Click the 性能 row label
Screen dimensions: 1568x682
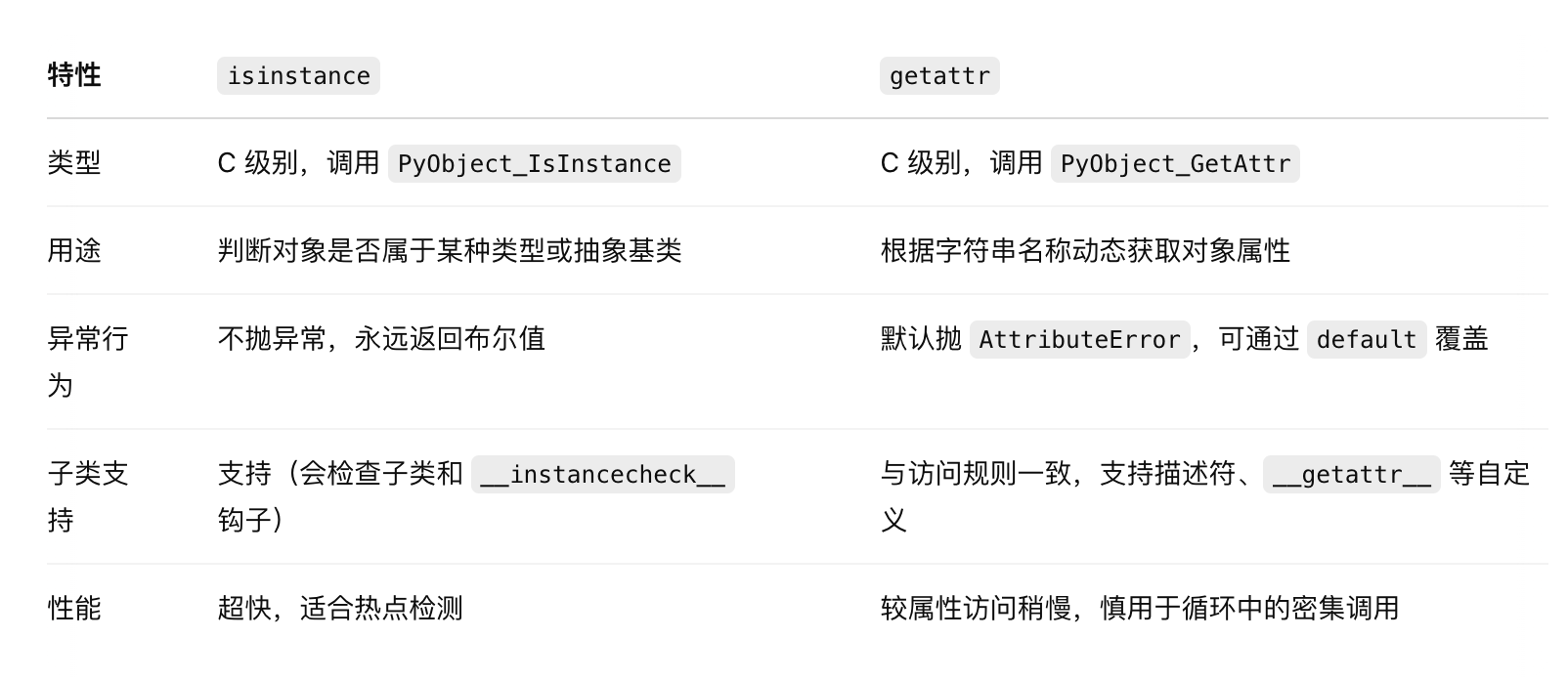point(74,609)
